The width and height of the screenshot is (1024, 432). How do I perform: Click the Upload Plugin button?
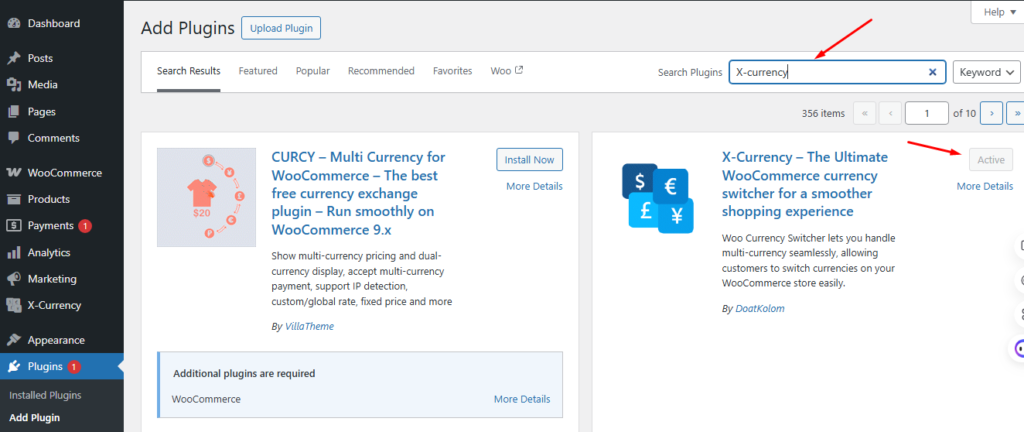tap(281, 29)
